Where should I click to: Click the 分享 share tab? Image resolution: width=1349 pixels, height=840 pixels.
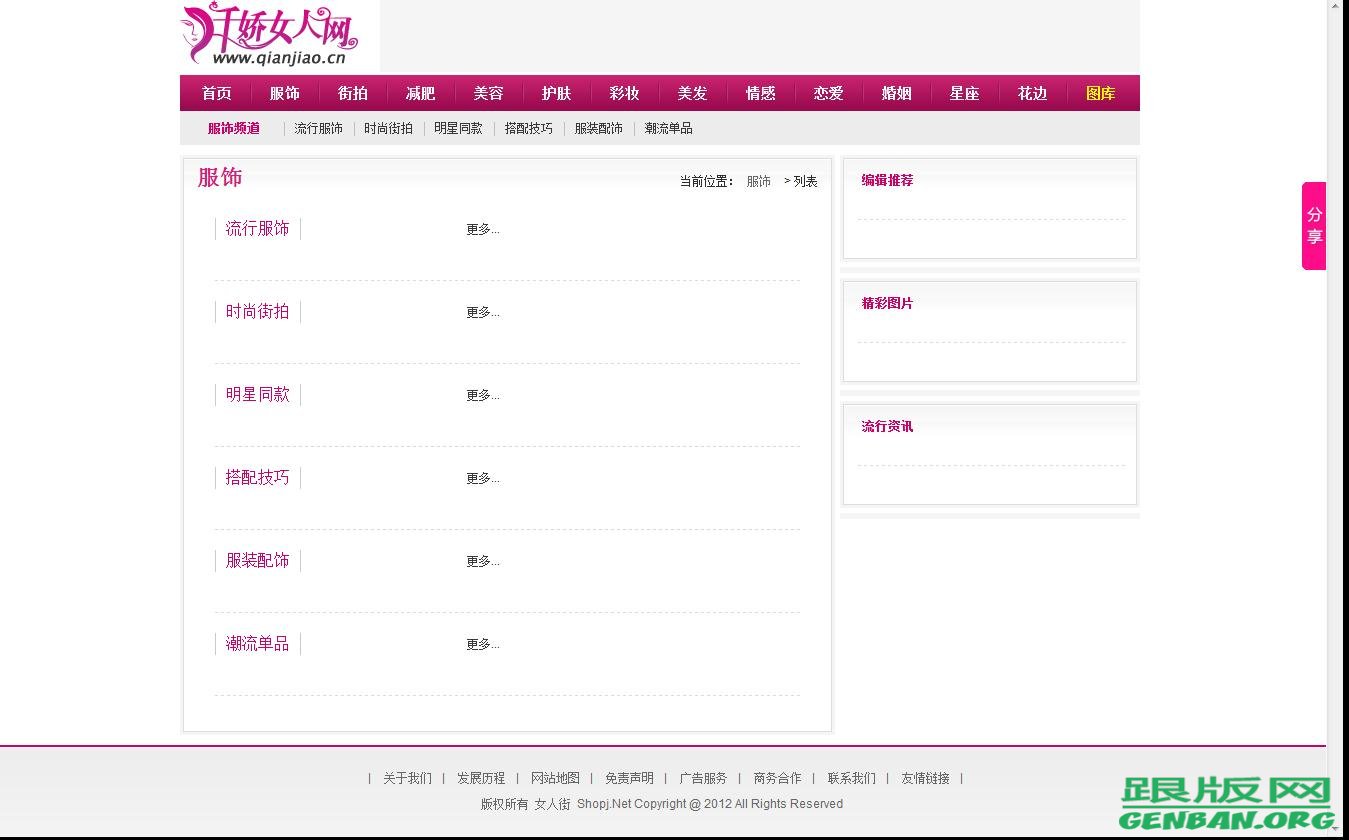(x=1313, y=225)
